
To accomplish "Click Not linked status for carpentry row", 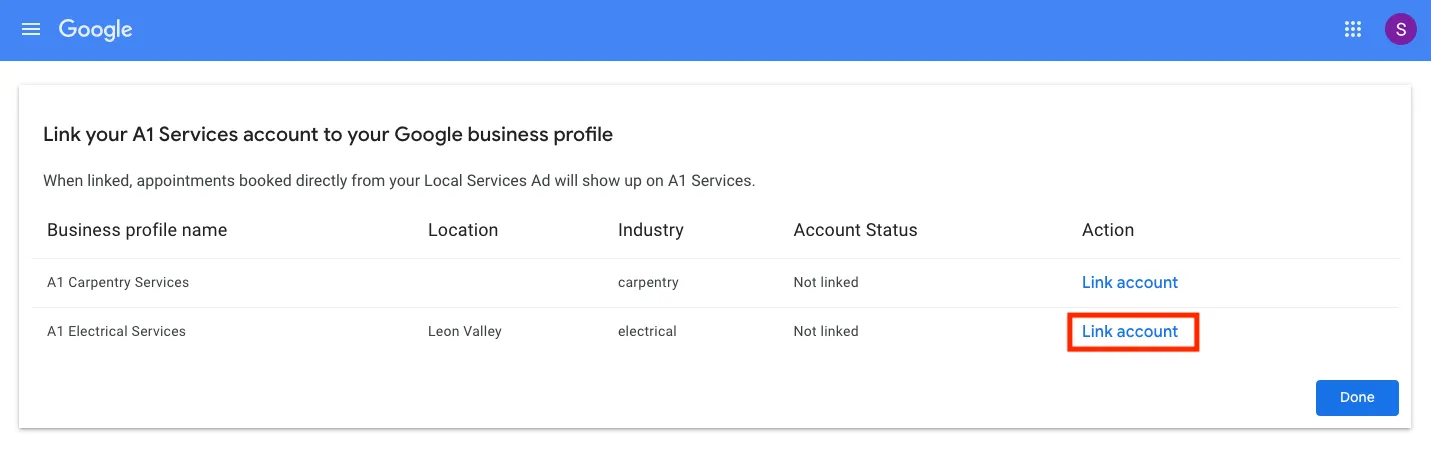I will [x=826, y=282].
